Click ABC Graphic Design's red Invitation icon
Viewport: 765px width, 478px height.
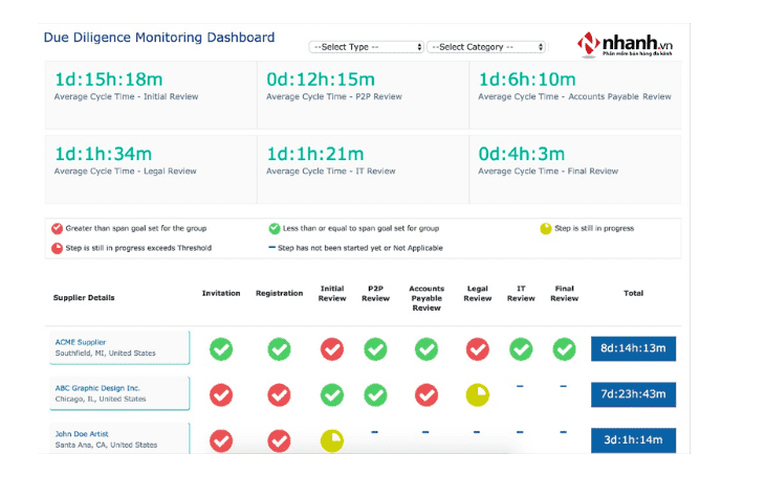click(x=221, y=395)
